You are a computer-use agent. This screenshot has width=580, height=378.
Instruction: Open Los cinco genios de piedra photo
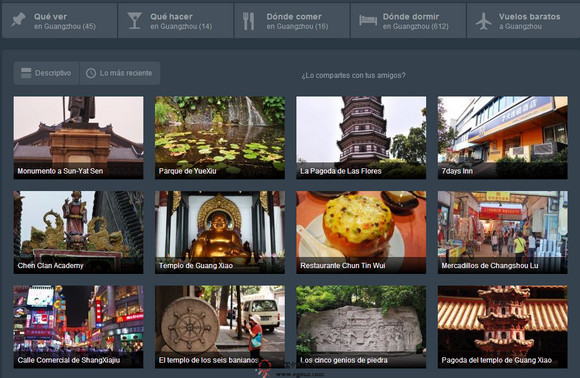pos(361,327)
